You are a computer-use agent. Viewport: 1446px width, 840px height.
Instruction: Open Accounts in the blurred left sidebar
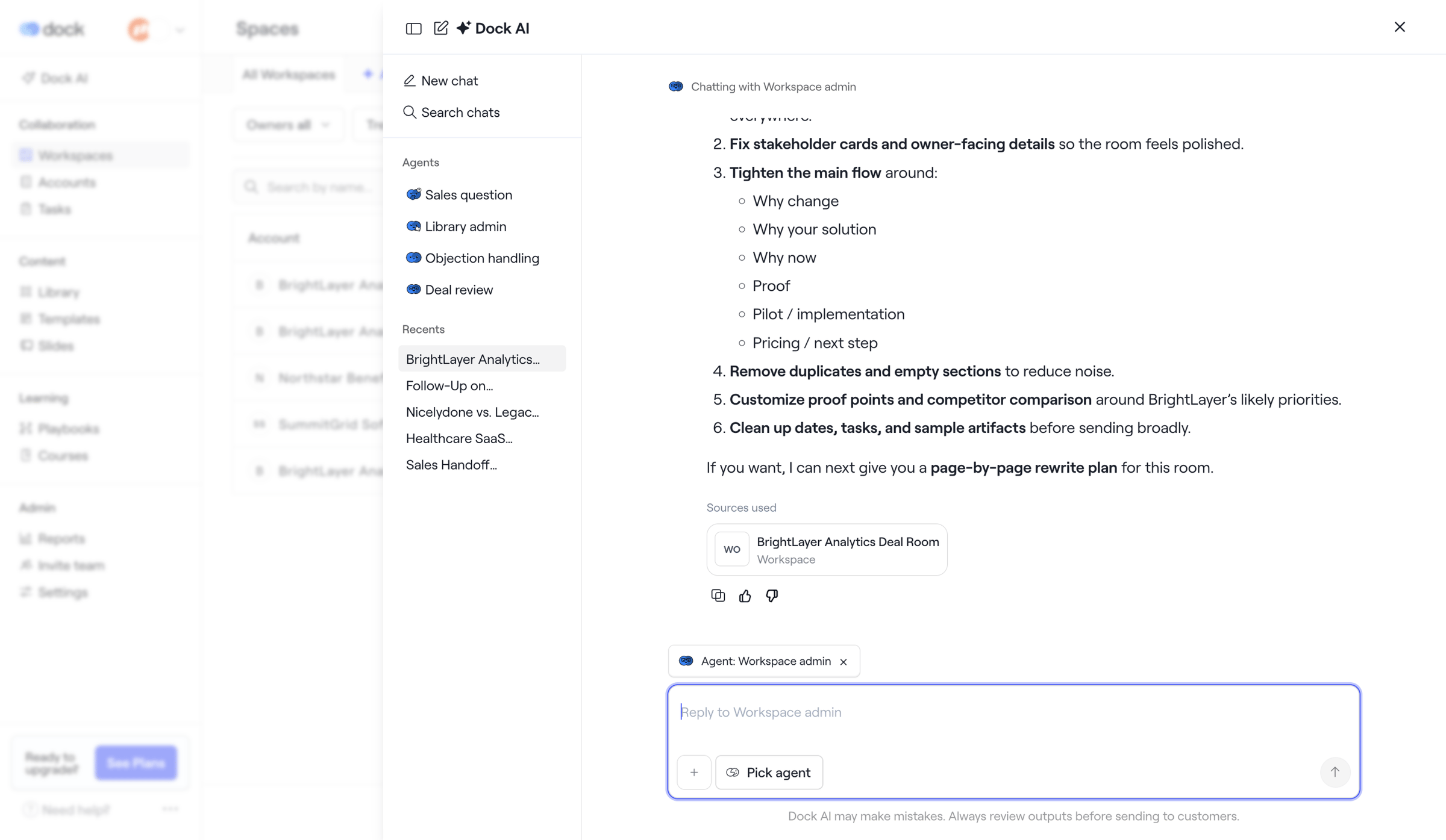click(66, 182)
